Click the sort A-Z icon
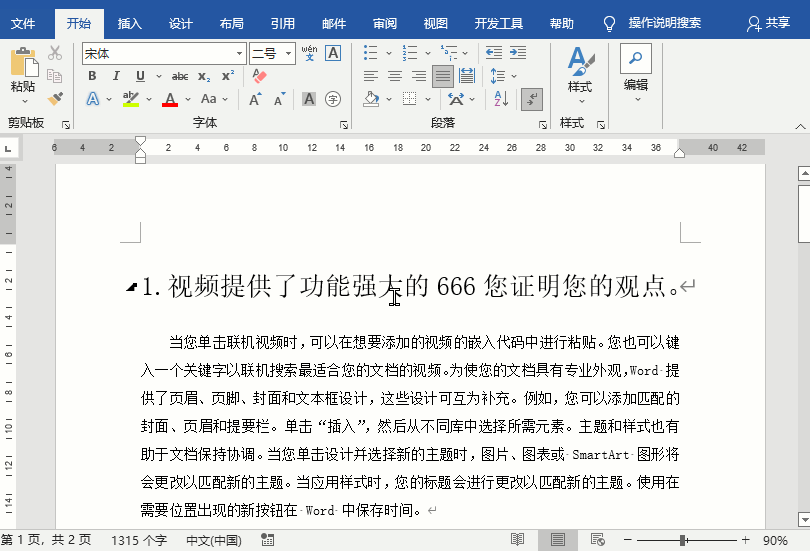 (x=501, y=99)
